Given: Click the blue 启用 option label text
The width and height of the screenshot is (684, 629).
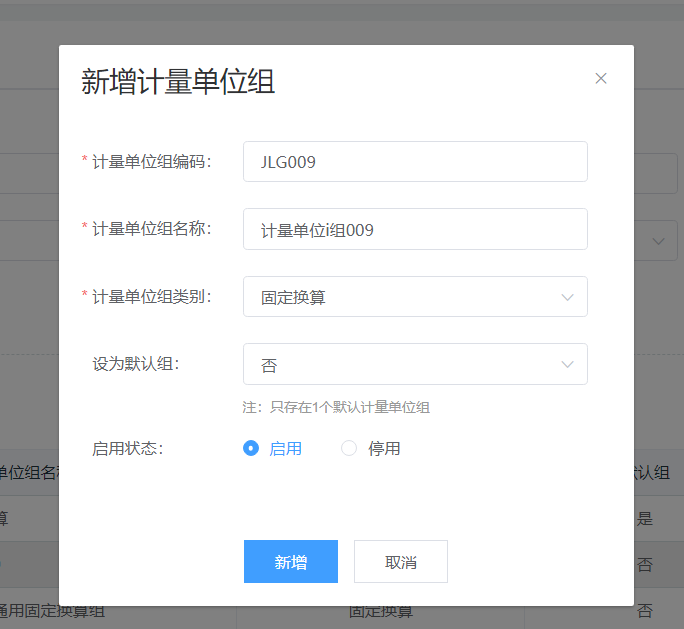Looking at the screenshot, I should pyautogui.click(x=285, y=449).
